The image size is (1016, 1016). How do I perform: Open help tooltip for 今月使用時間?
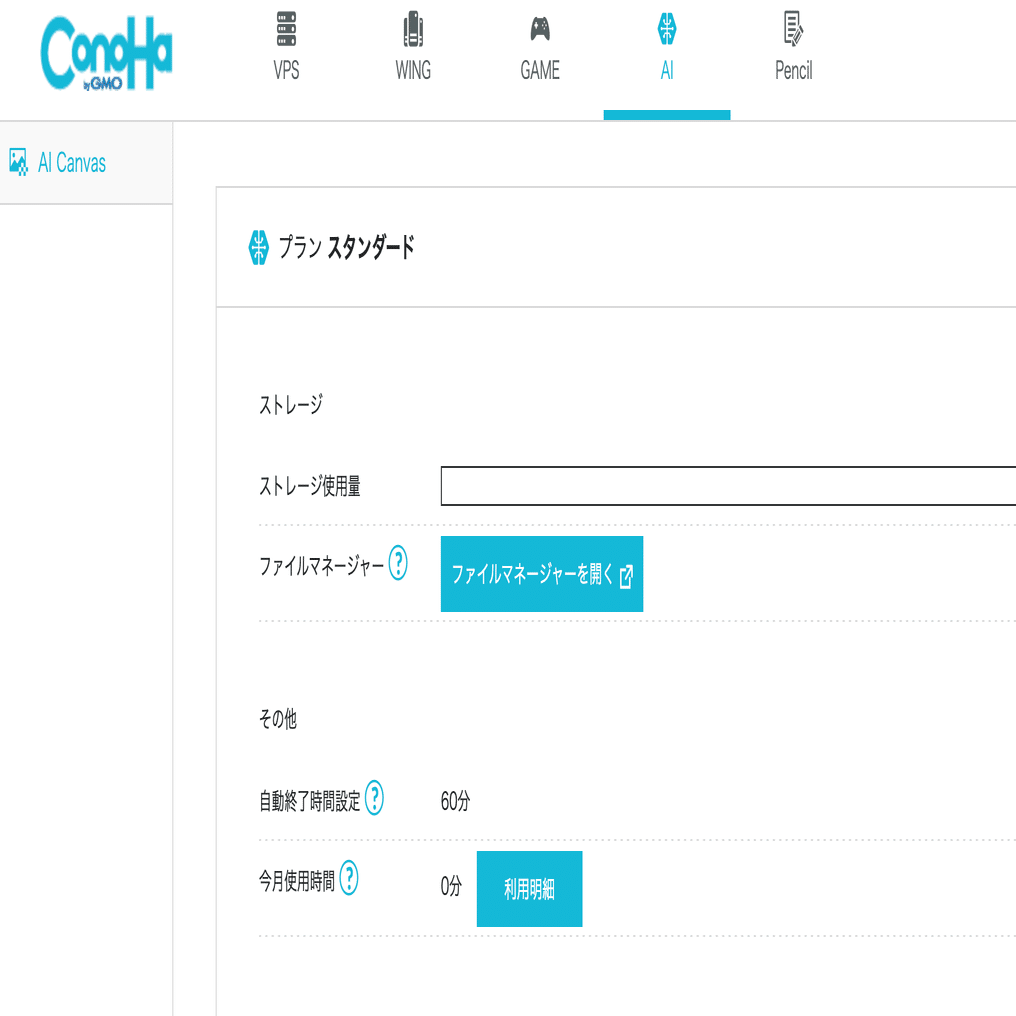(x=349, y=877)
